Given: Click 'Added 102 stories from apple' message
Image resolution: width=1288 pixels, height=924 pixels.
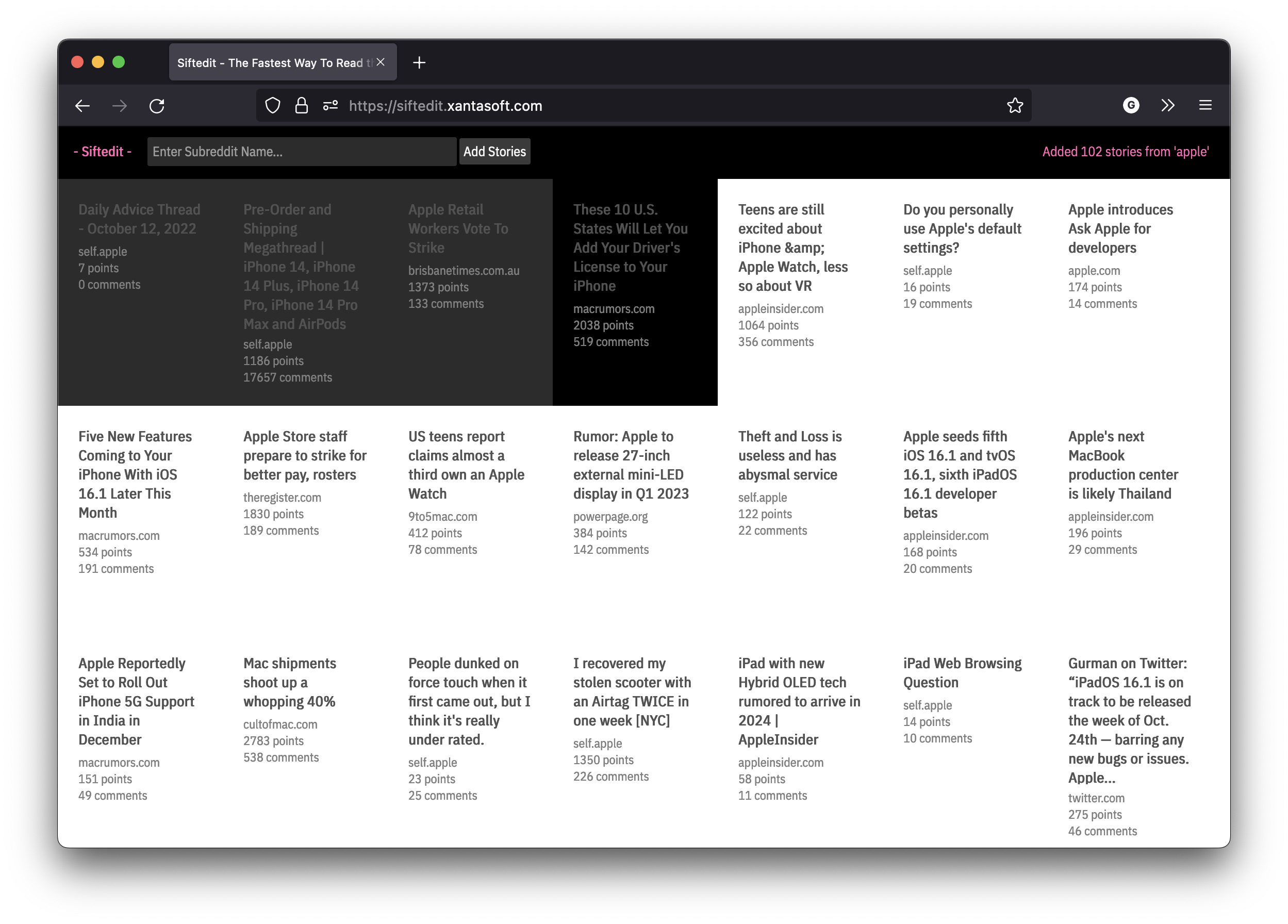Looking at the screenshot, I should pyautogui.click(x=1125, y=152).
